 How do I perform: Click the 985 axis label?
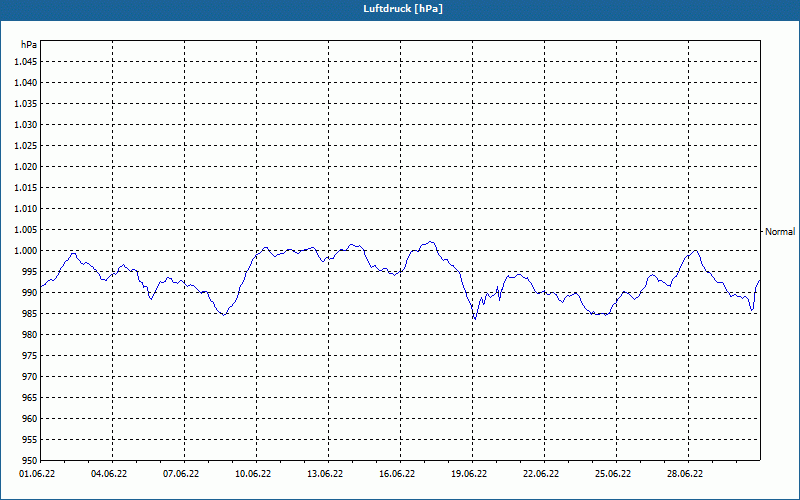coord(29,314)
